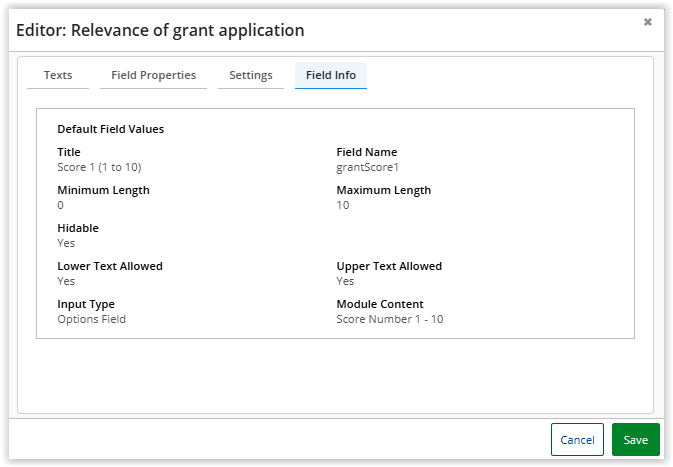Click the 'Maximum Length' label
This screenshot has height=467, width=673.
point(384,190)
